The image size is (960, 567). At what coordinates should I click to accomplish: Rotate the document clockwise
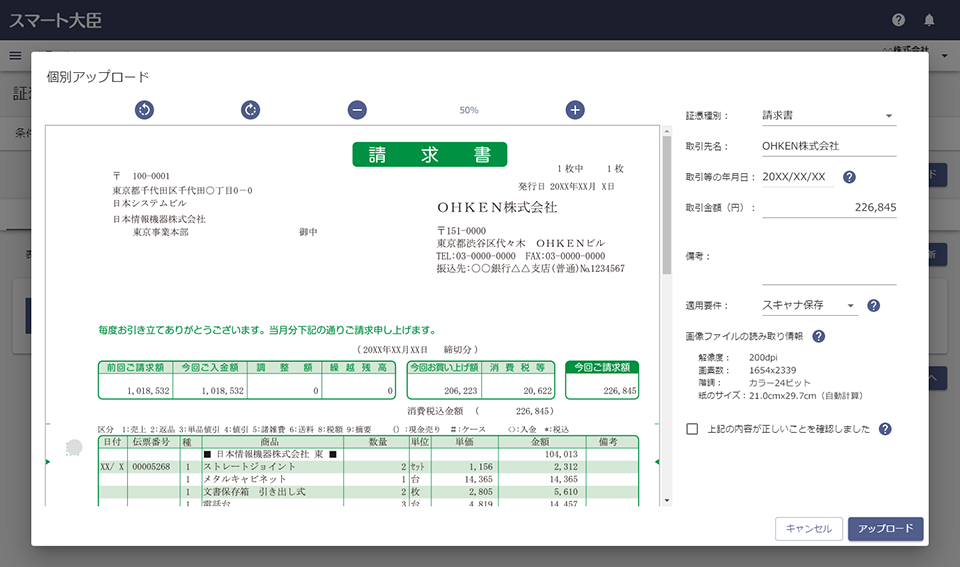pos(250,110)
